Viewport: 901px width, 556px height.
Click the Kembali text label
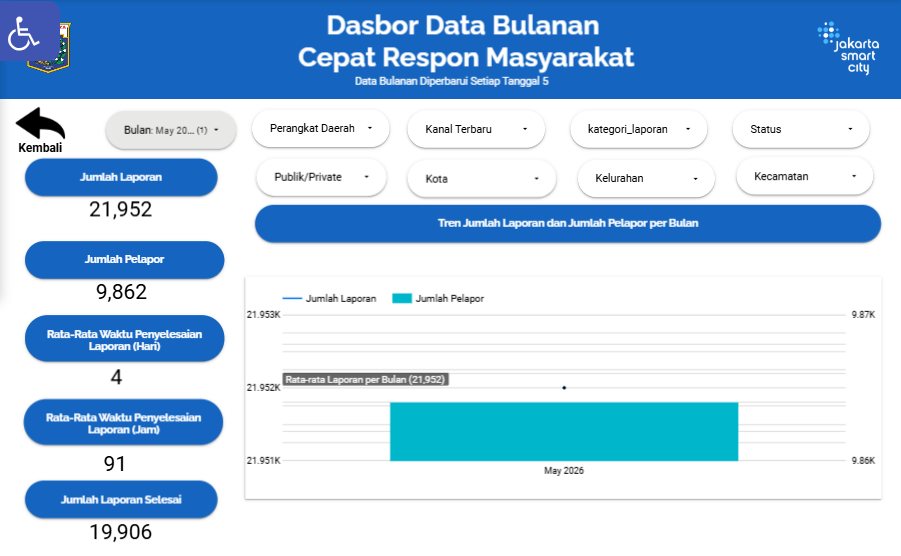pos(40,148)
